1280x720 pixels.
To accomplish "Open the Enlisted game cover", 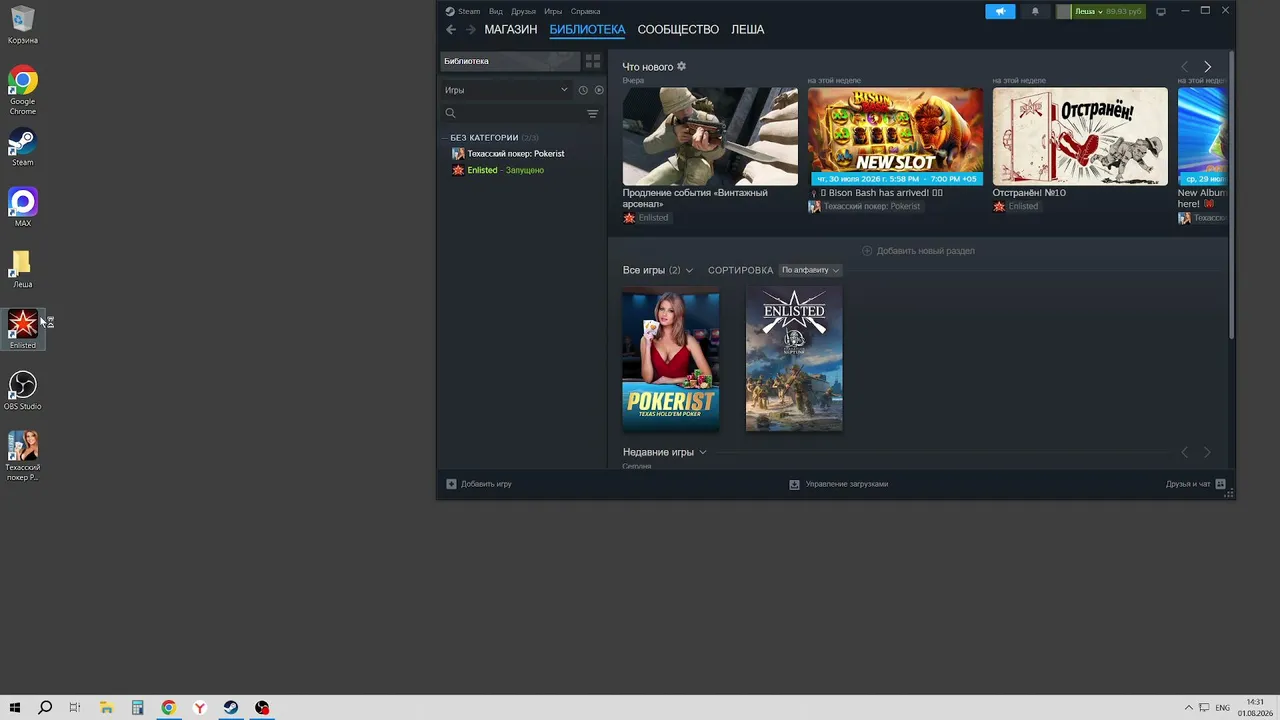I will (794, 359).
